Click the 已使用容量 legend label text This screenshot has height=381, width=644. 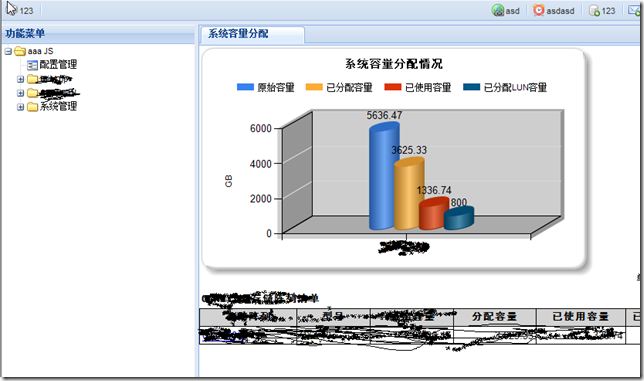[428, 87]
